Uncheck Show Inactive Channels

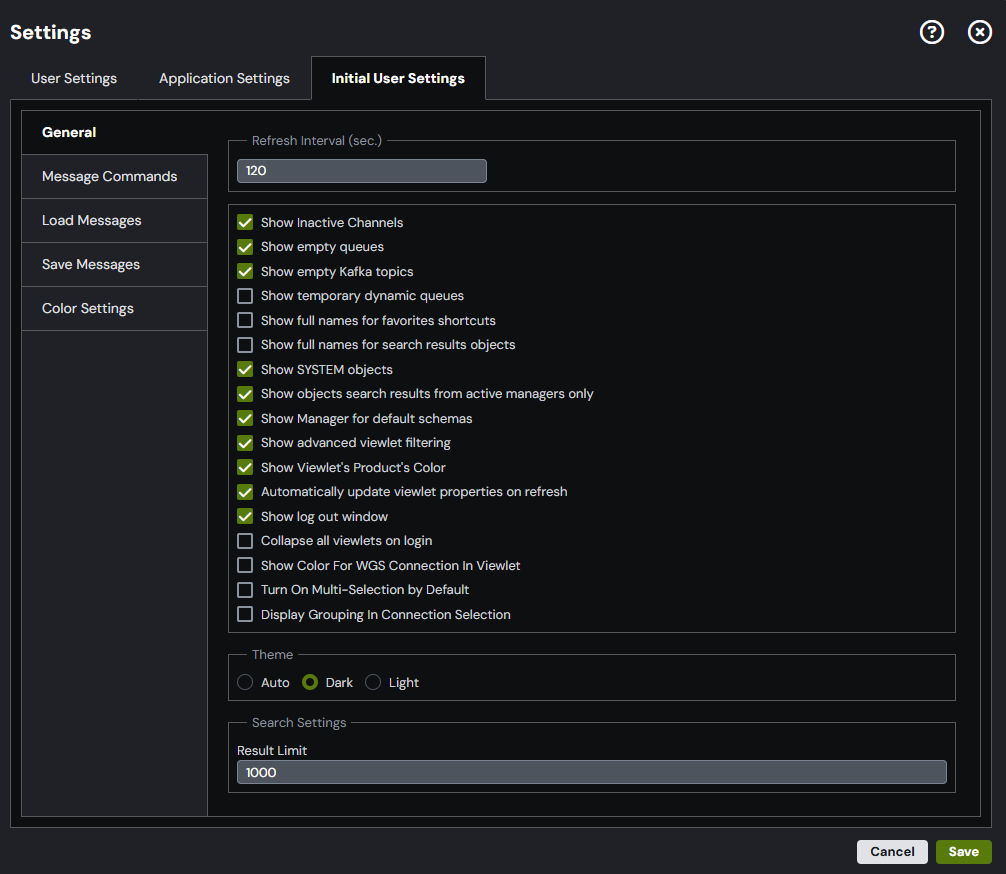(x=245, y=223)
